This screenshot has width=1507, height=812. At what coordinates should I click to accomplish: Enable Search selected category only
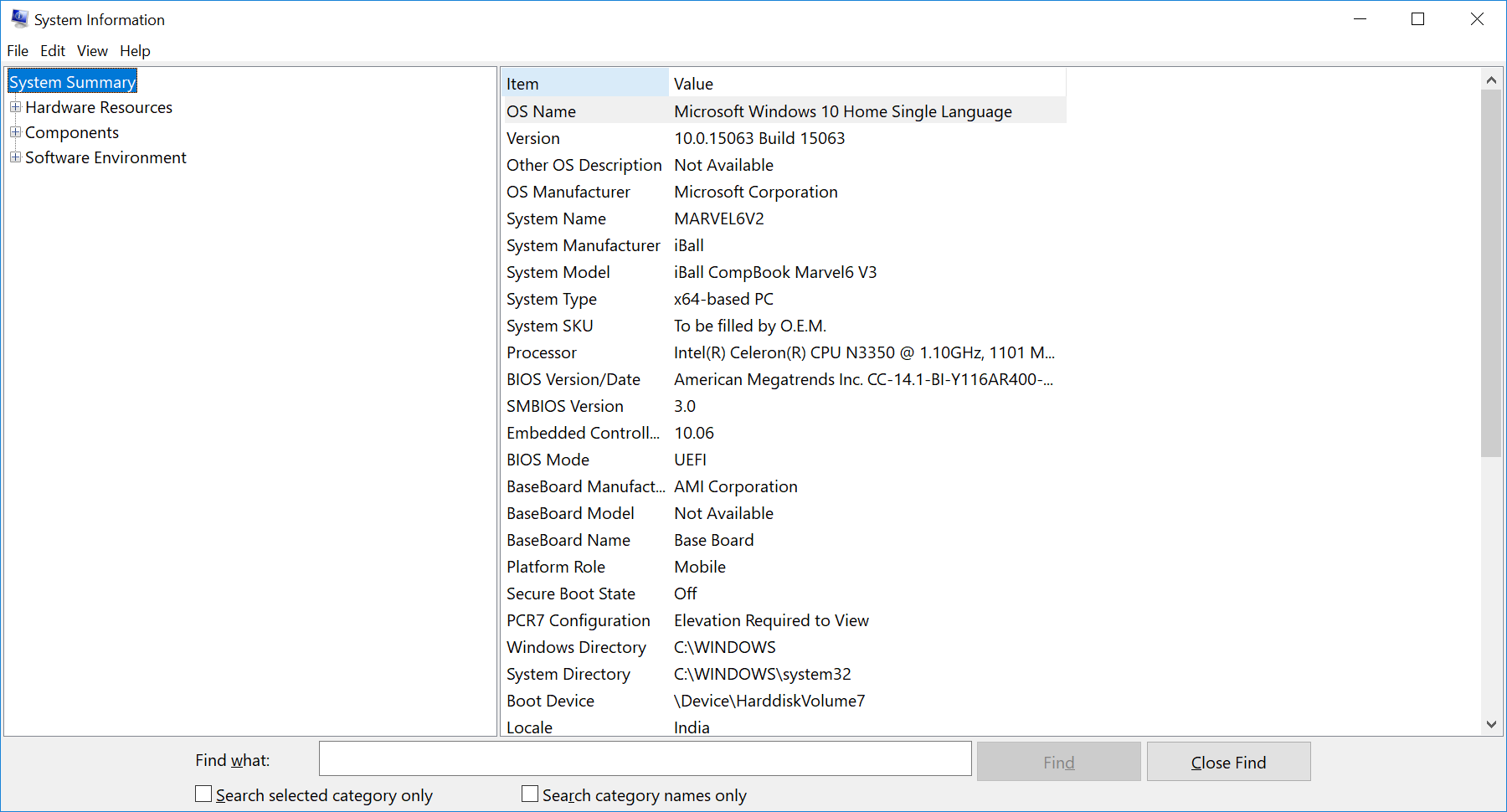pos(203,793)
